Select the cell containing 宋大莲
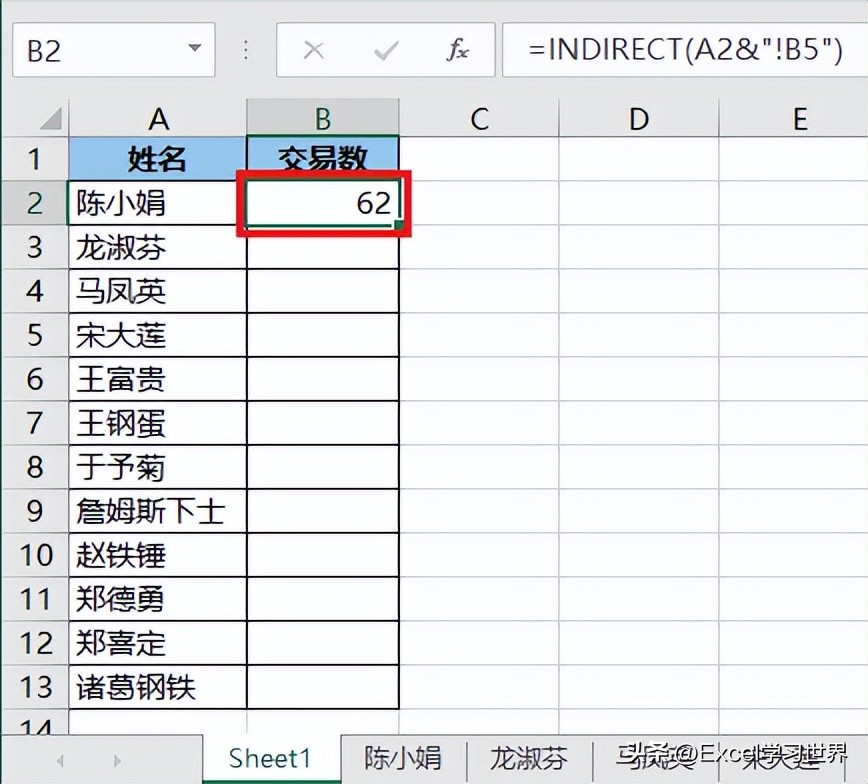 (x=158, y=335)
